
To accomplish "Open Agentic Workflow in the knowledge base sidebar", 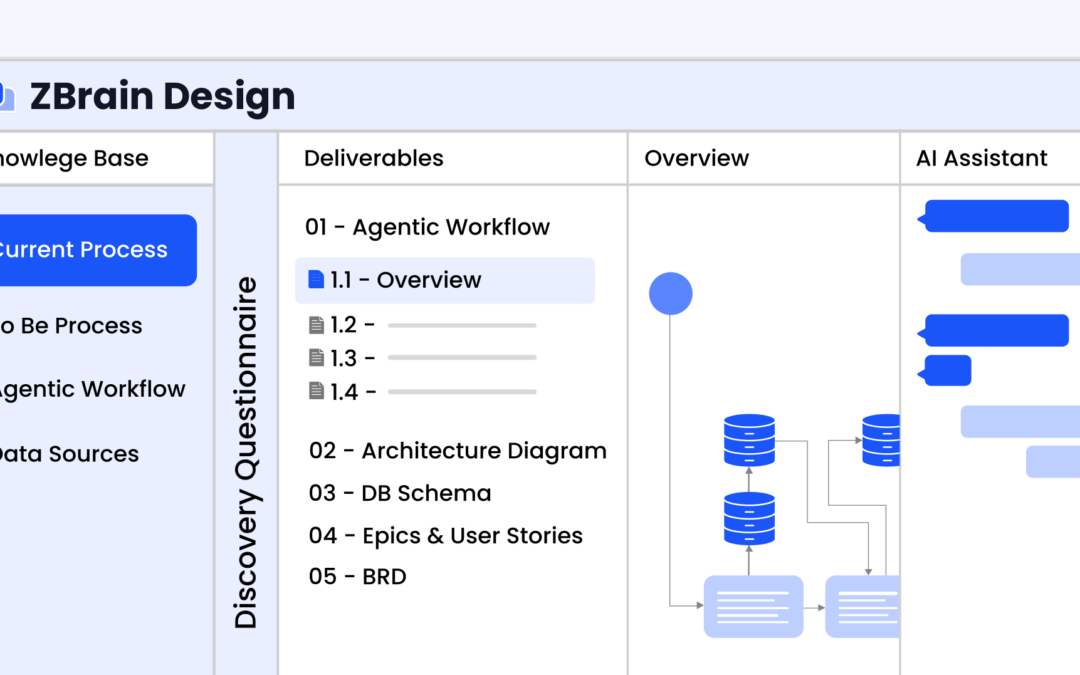I will pyautogui.click(x=92, y=389).
